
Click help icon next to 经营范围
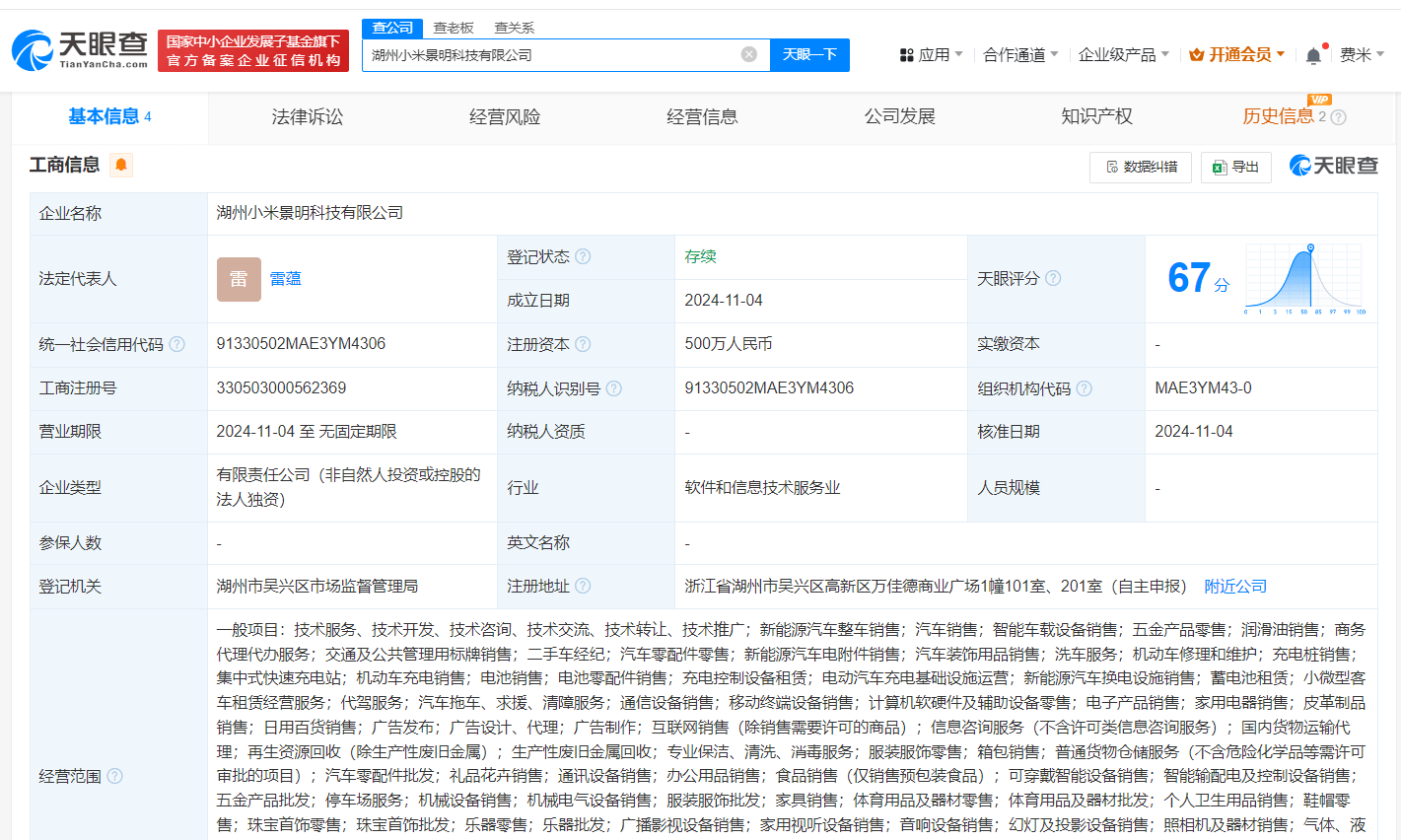tap(114, 776)
